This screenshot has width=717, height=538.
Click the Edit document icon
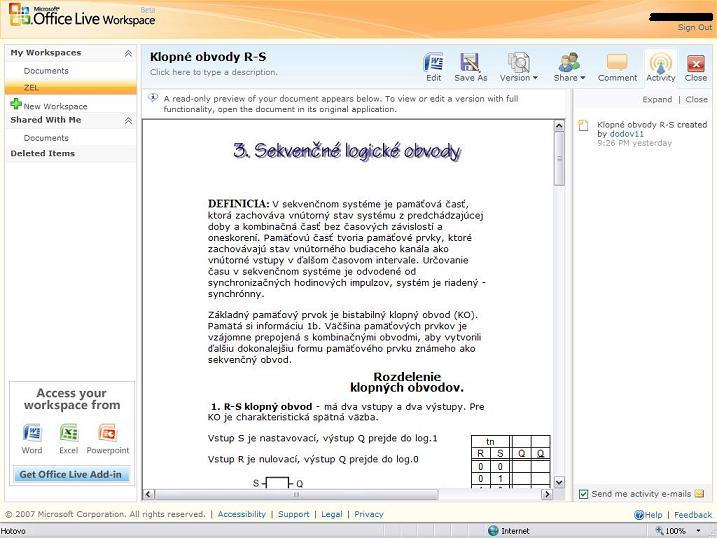433,64
